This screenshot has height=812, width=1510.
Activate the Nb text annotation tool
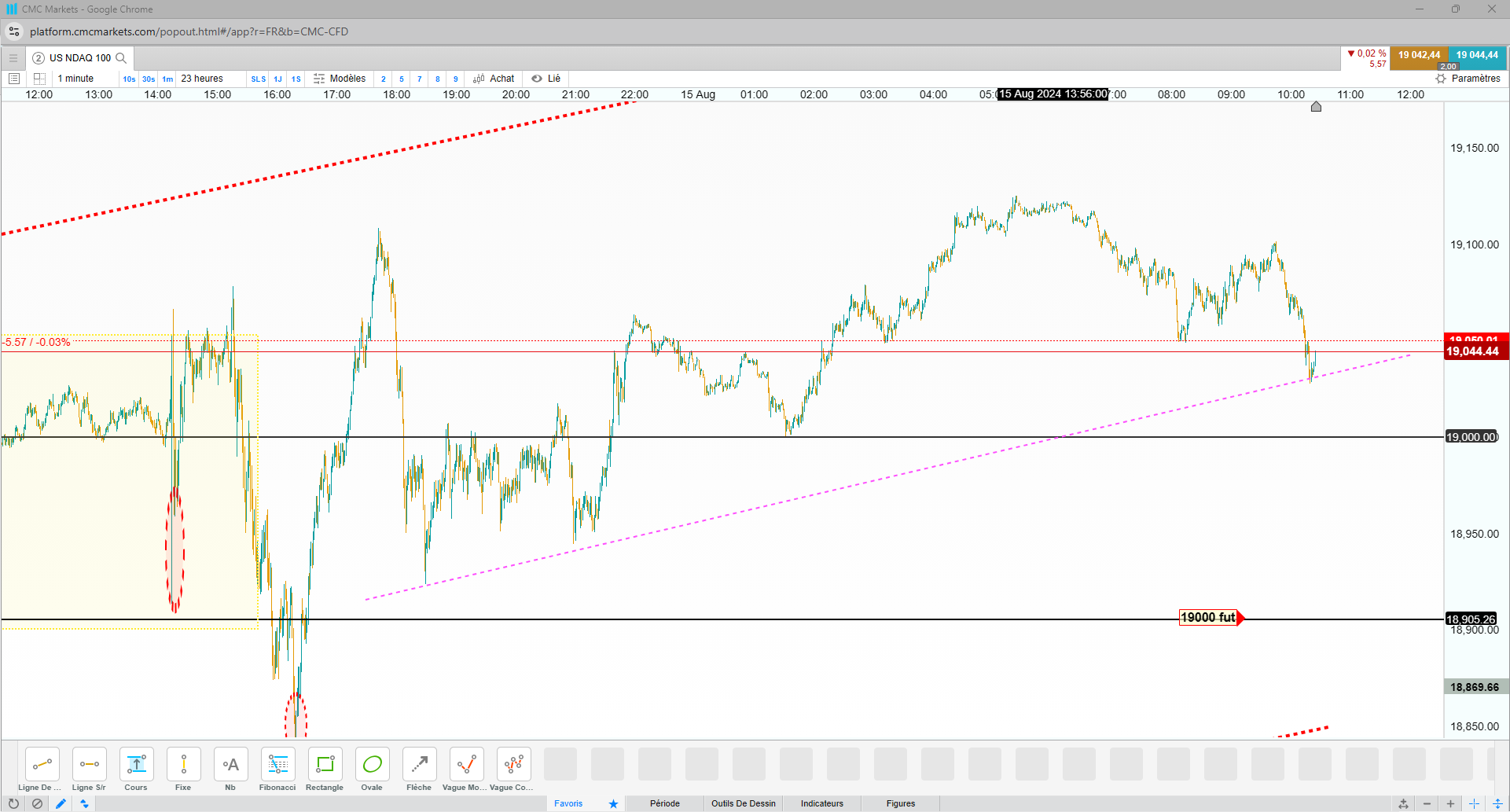click(x=230, y=770)
